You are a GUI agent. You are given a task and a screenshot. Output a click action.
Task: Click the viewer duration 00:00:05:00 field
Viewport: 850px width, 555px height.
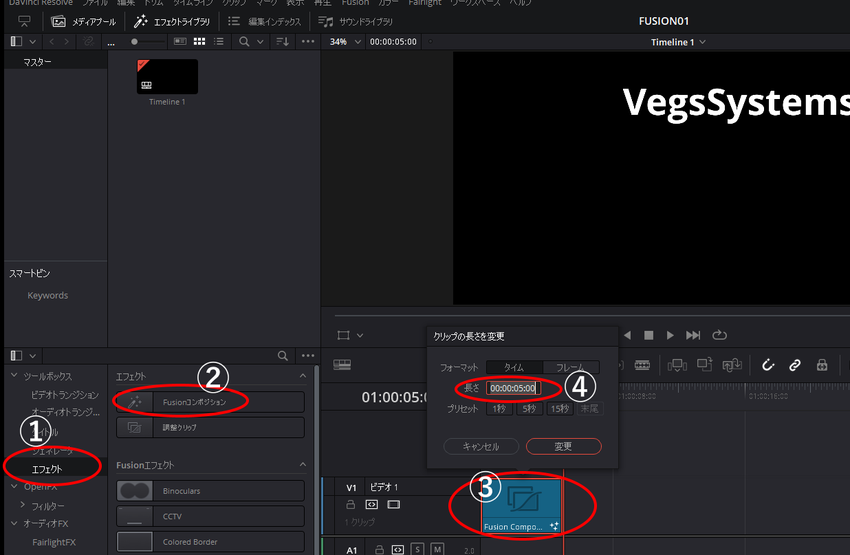pyautogui.click(x=393, y=42)
